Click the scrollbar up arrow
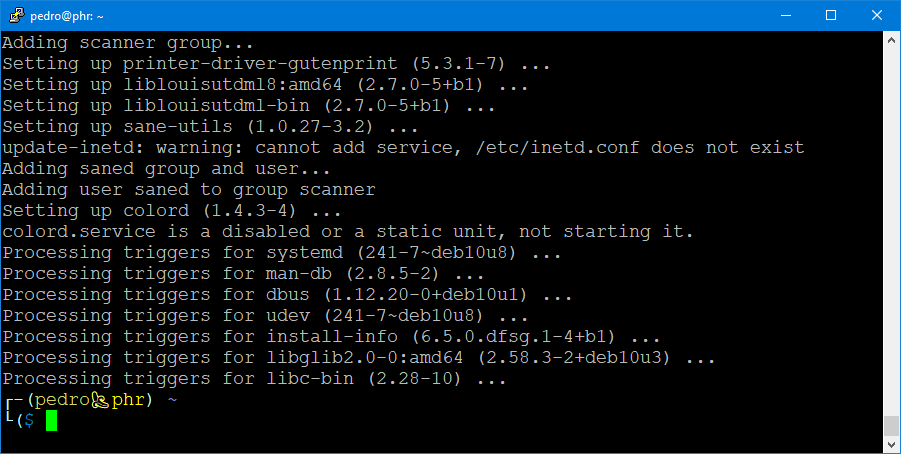Viewport: 901px width, 454px height. (891, 41)
